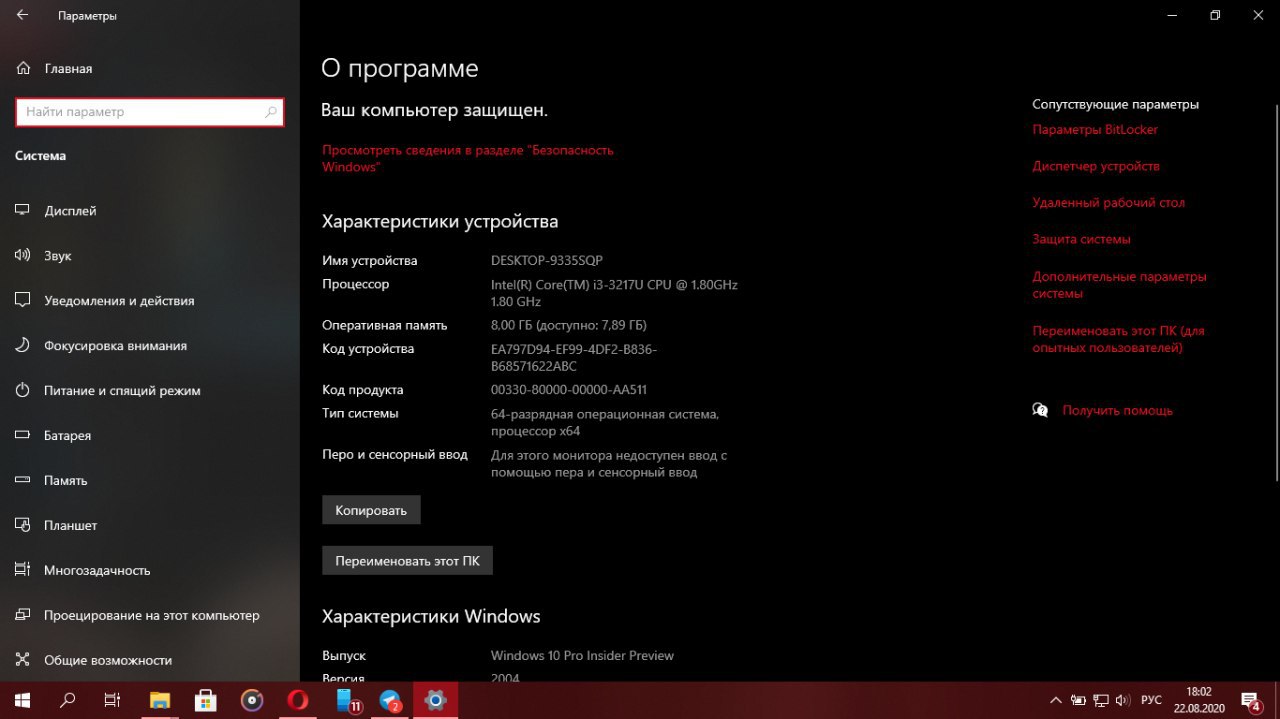This screenshot has height=719, width=1280.
Task: Click the Копировать button
Action: (371, 510)
